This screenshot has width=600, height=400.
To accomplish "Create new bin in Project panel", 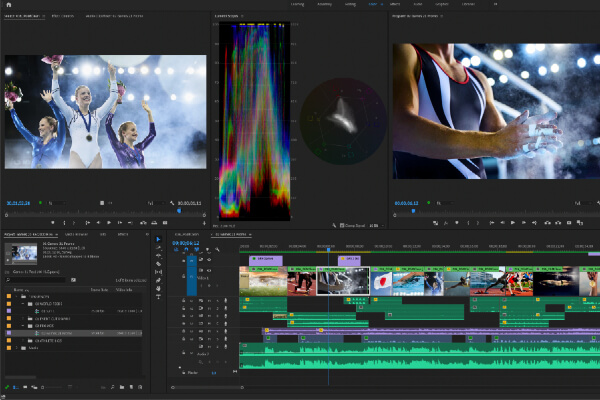I will click(x=122, y=387).
